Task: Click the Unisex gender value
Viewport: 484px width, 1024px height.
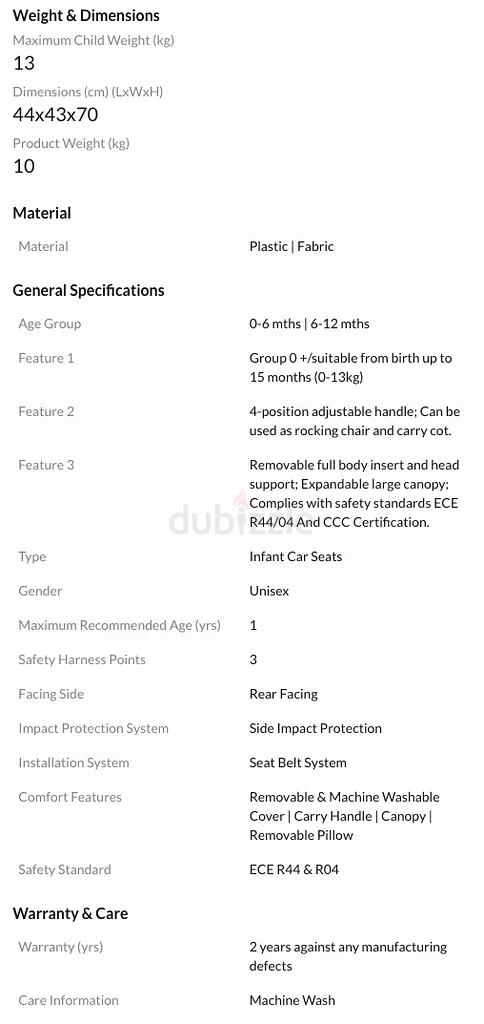Action: 268,591
